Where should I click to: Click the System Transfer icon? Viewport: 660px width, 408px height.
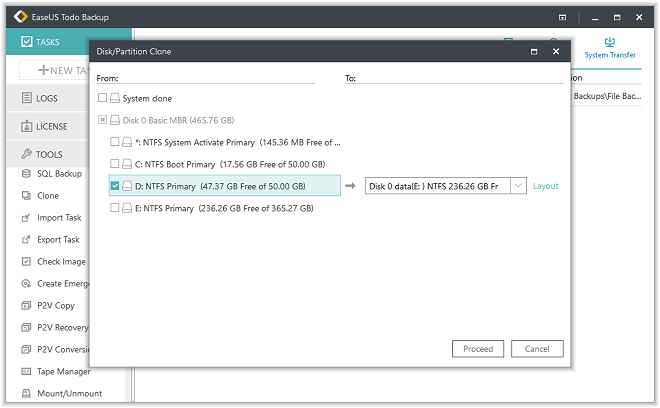[609, 44]
